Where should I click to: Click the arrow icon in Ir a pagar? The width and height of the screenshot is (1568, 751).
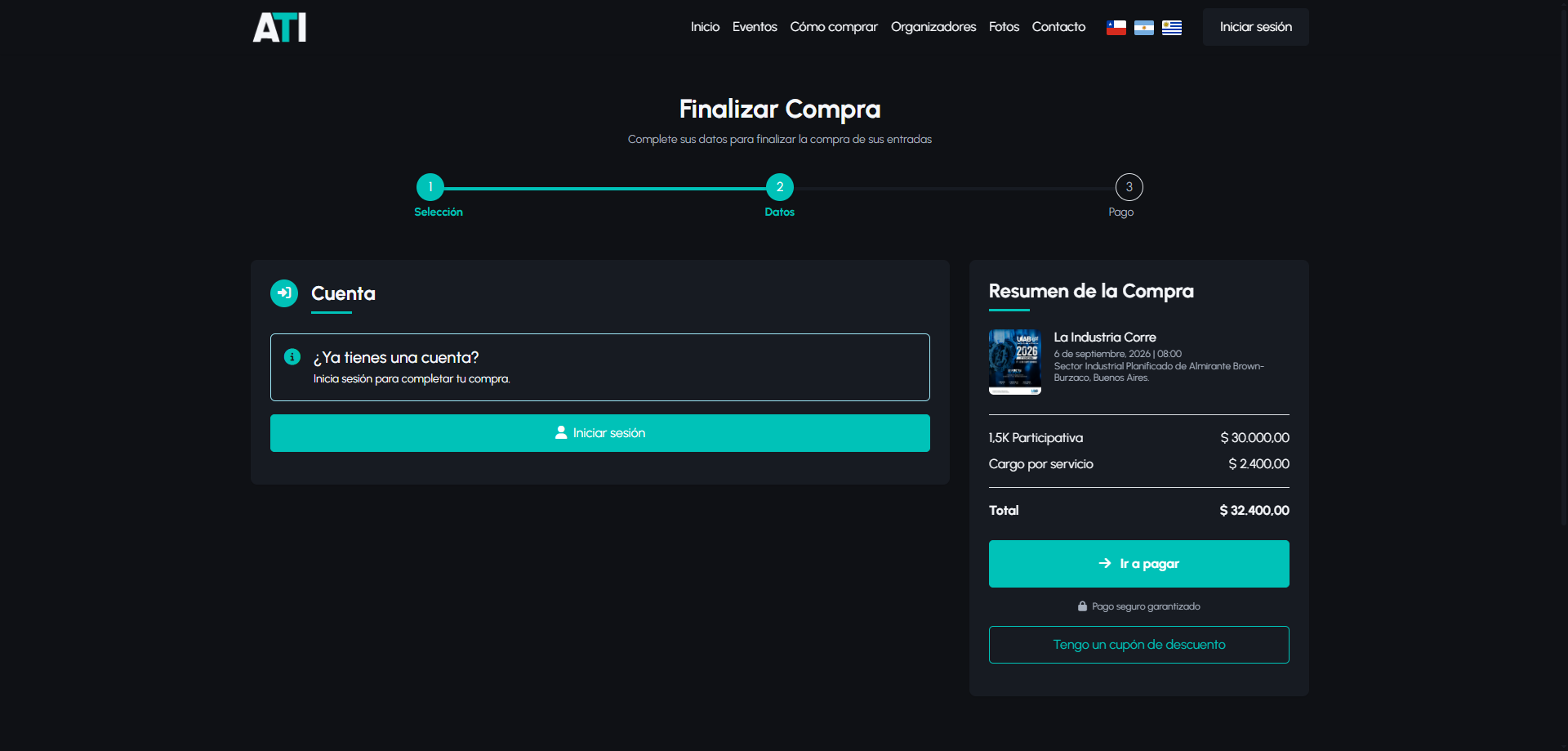pyautogui.click(x=1105, y=563)
